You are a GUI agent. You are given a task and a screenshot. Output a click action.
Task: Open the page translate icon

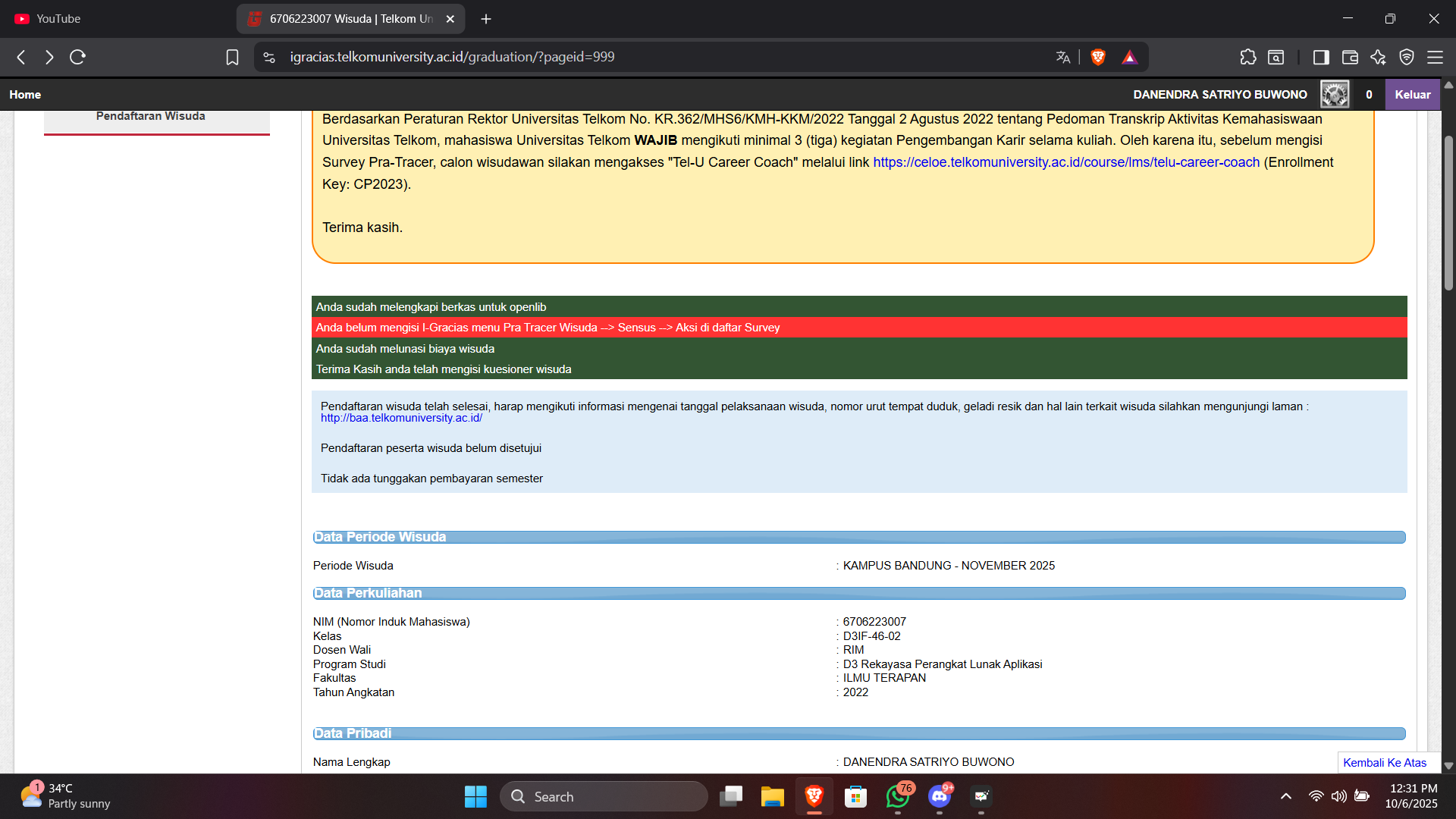pyautogui.click(x=1062, y=57)
